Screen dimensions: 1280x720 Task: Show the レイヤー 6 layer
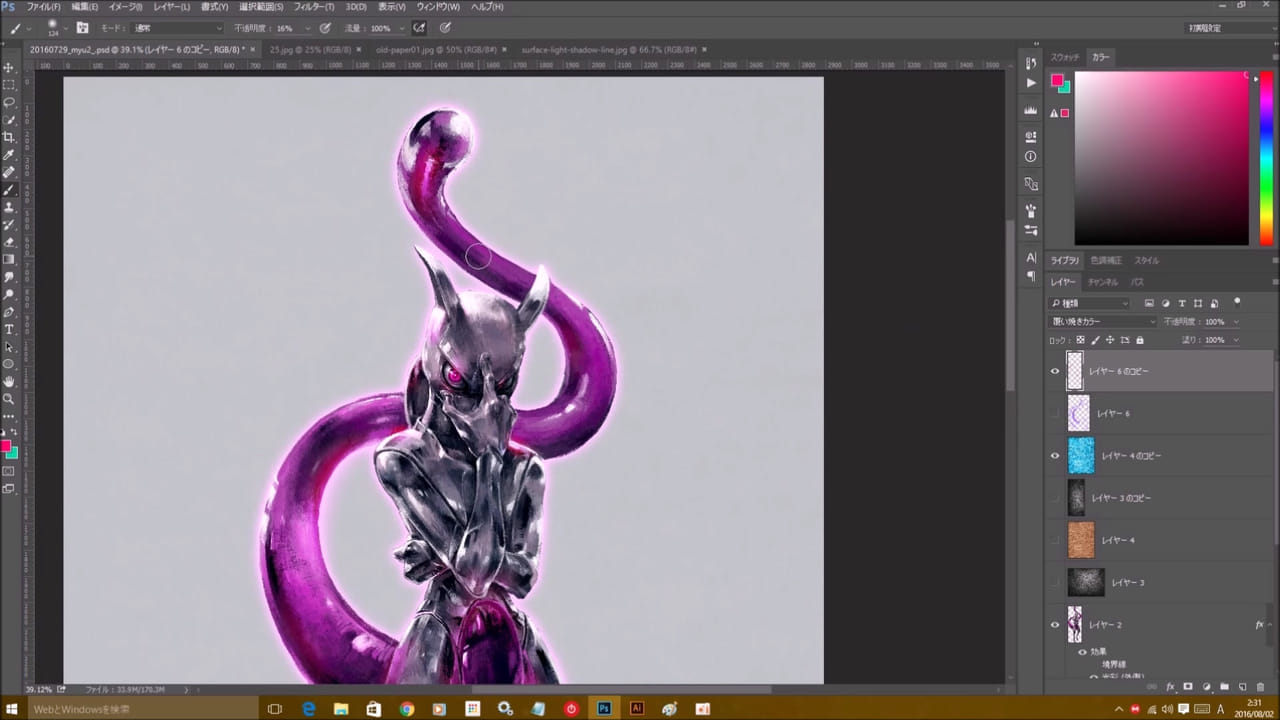coord(1054,413)
